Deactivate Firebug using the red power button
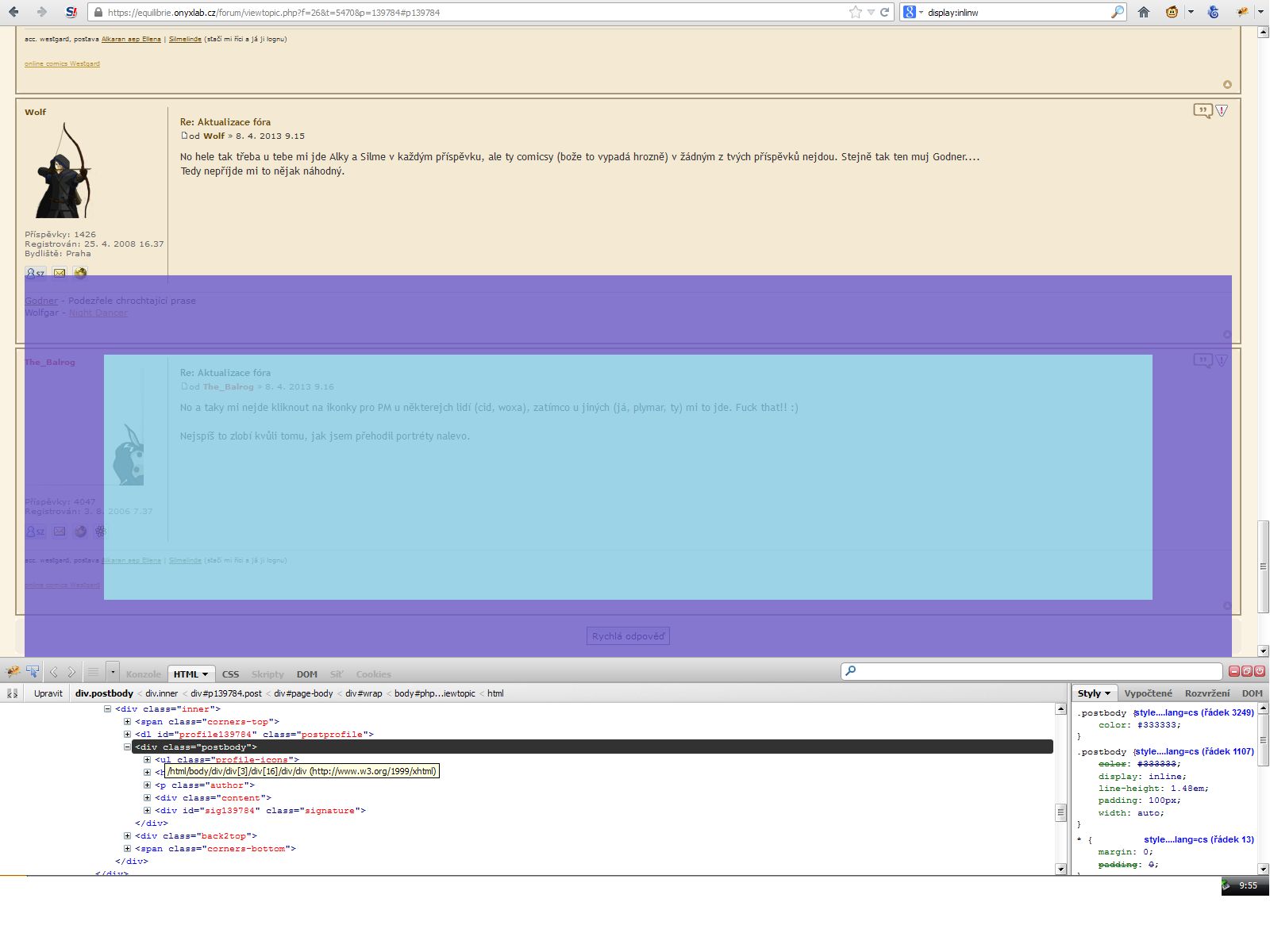The width and height of the screenshot is (1270, 952). 1260,671
